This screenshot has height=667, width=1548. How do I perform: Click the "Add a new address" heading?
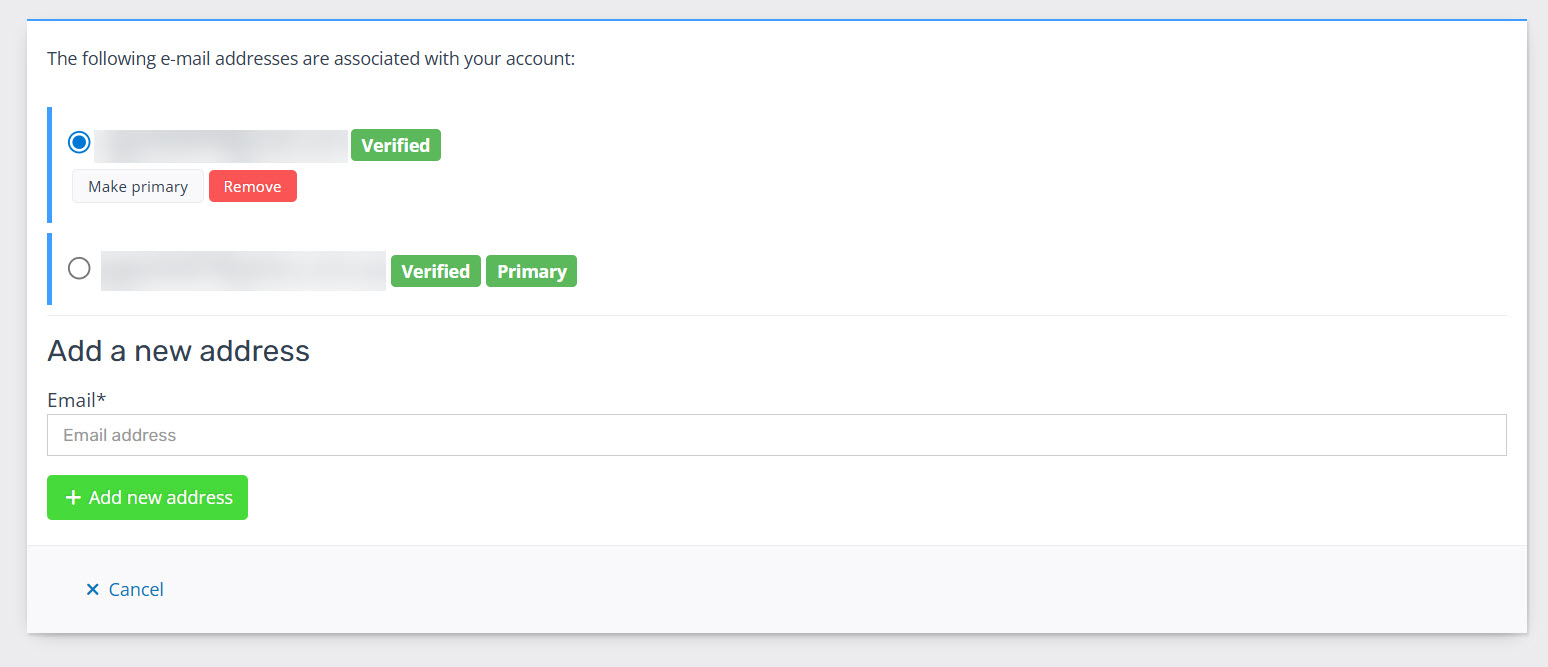pos(178,351)
